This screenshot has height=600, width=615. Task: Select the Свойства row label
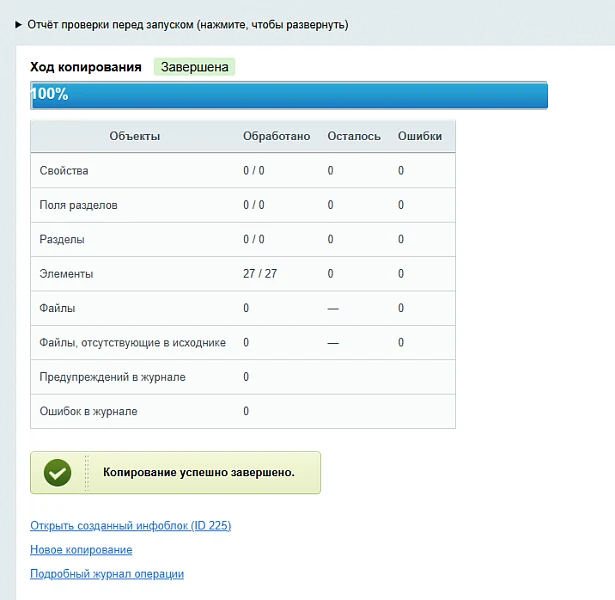pyautogui.click(x=64, y=171)
